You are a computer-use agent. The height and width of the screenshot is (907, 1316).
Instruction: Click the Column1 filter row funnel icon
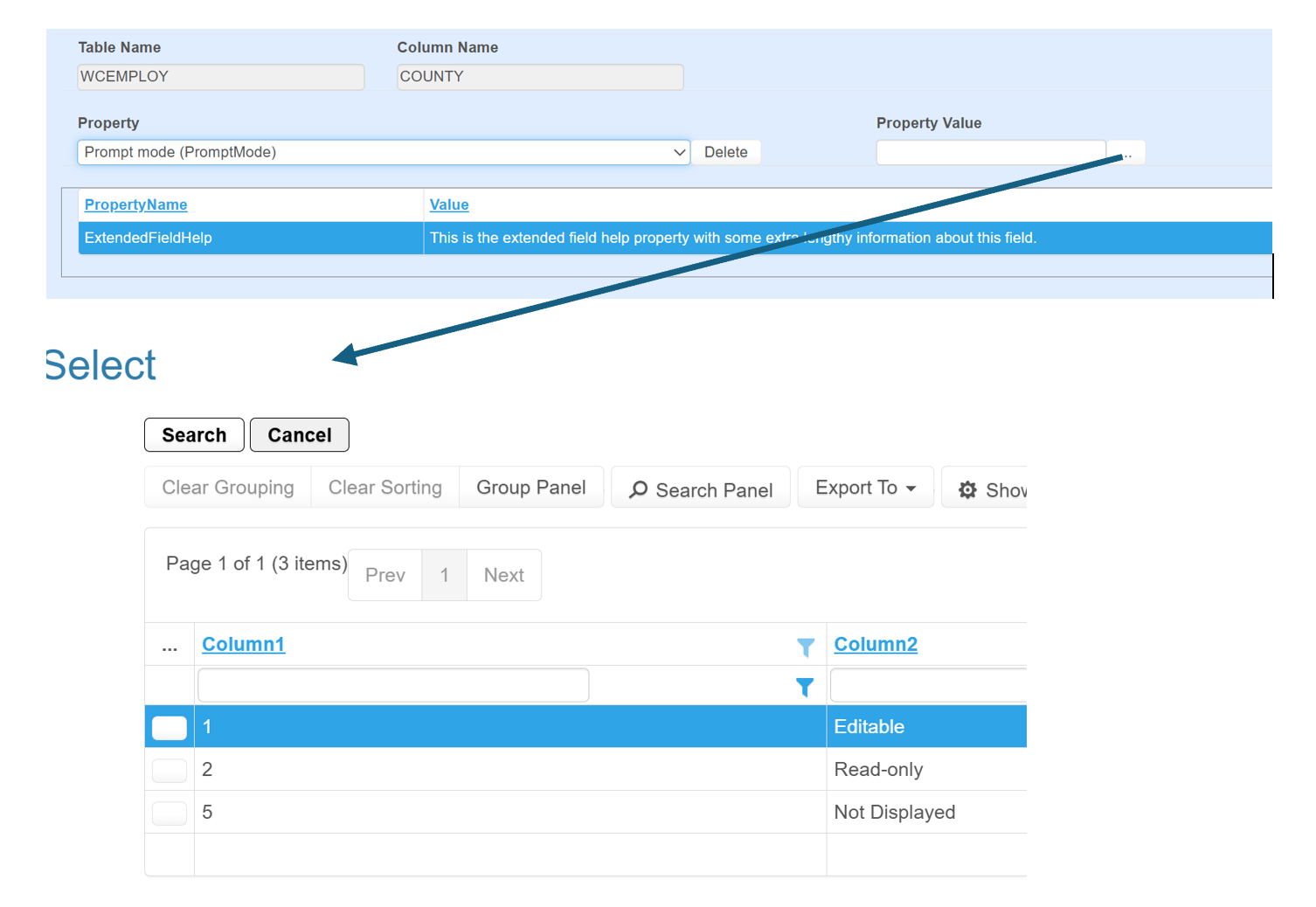pyautogui.click(x=805, y=688)
